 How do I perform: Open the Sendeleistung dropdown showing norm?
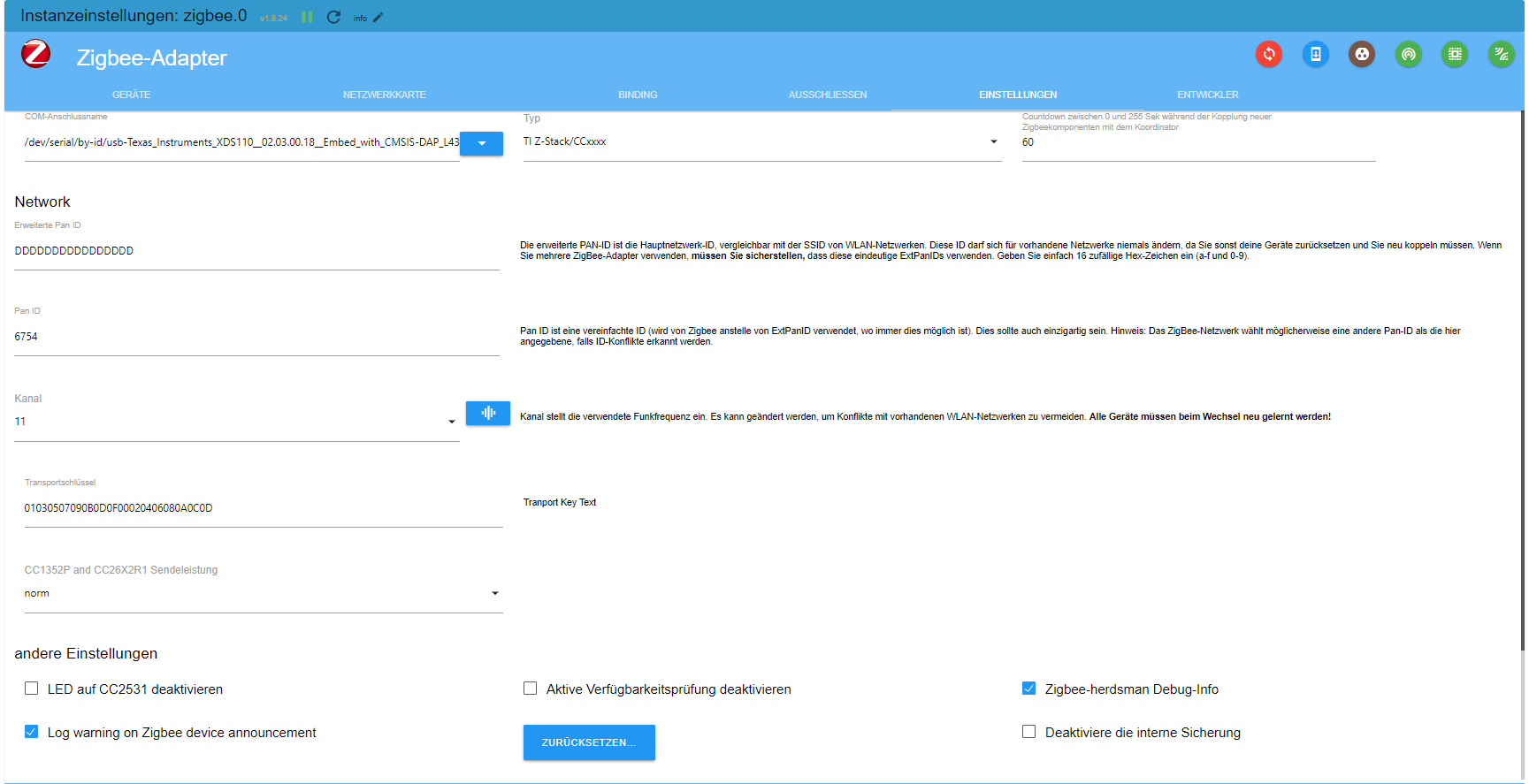(x=264, y=594)
